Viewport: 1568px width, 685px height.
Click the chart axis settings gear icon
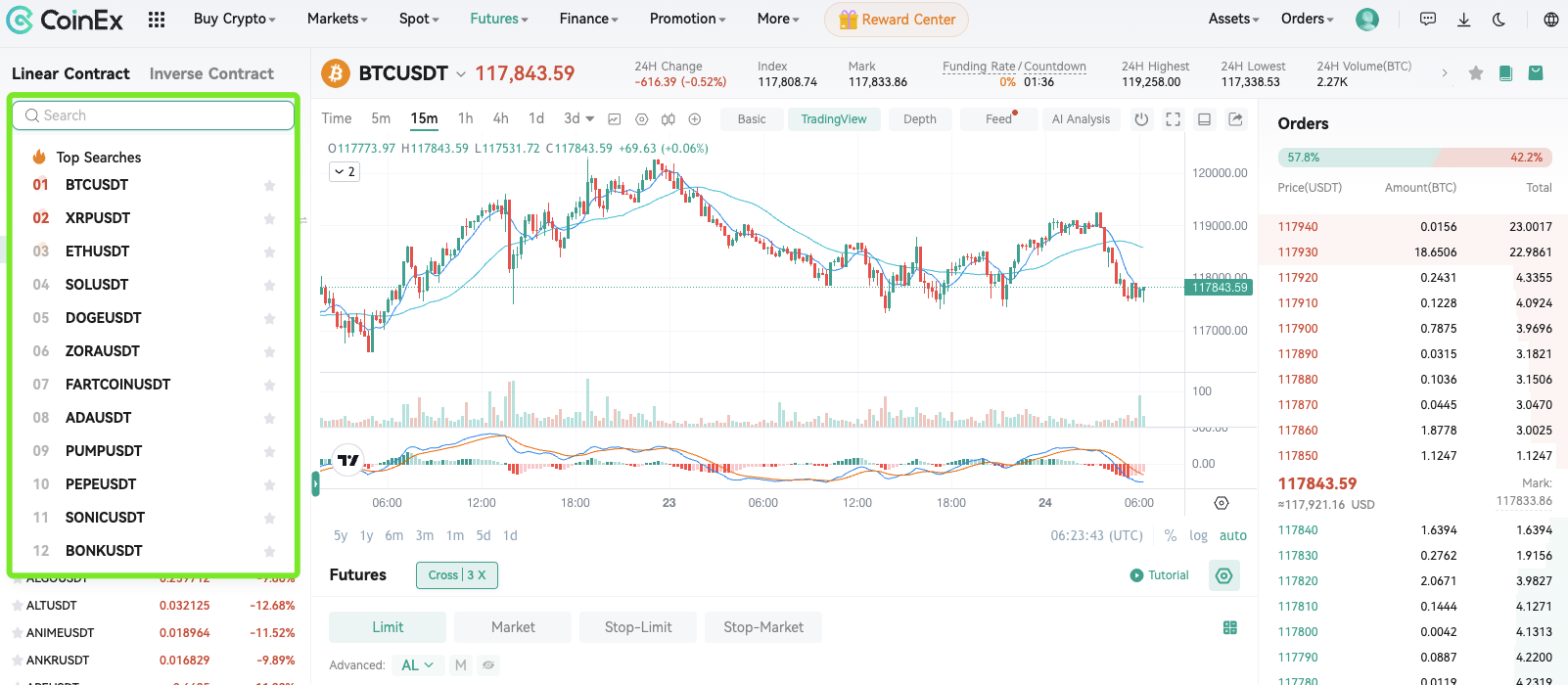[x=1222, y=503]
